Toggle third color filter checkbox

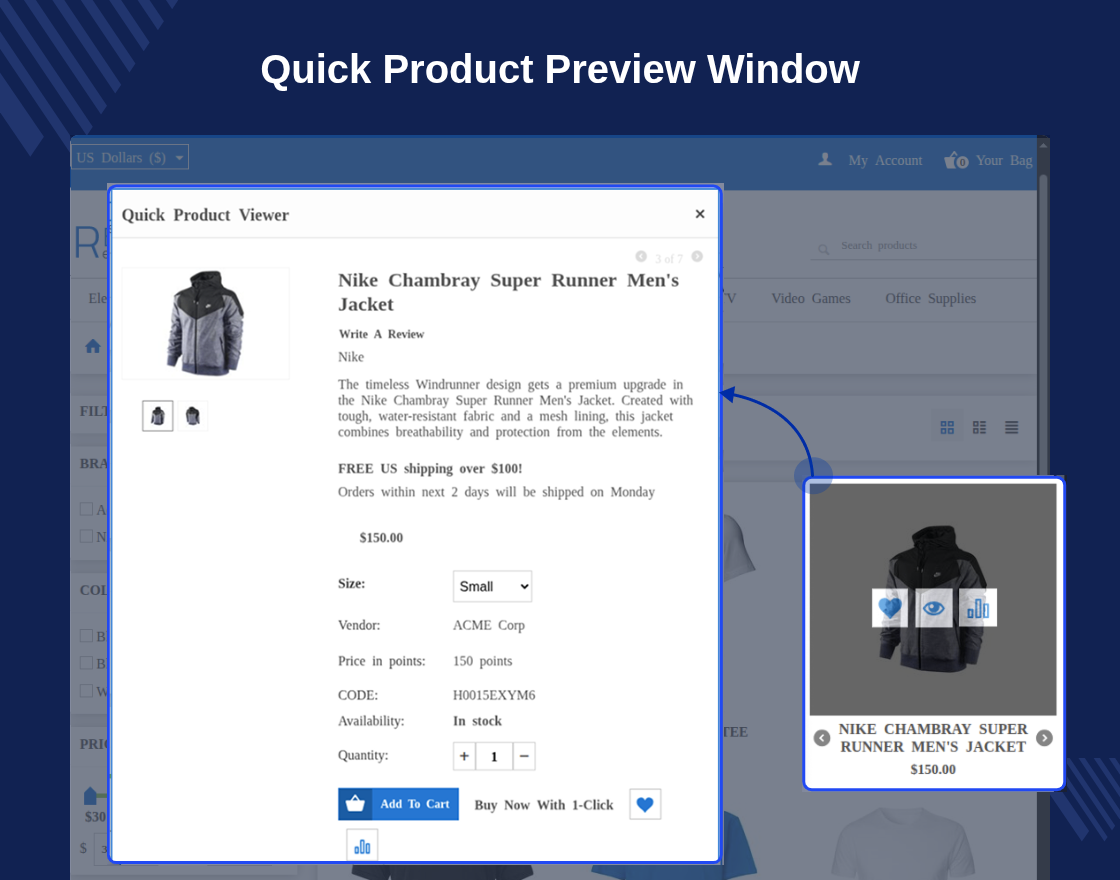tap(86, 691)
